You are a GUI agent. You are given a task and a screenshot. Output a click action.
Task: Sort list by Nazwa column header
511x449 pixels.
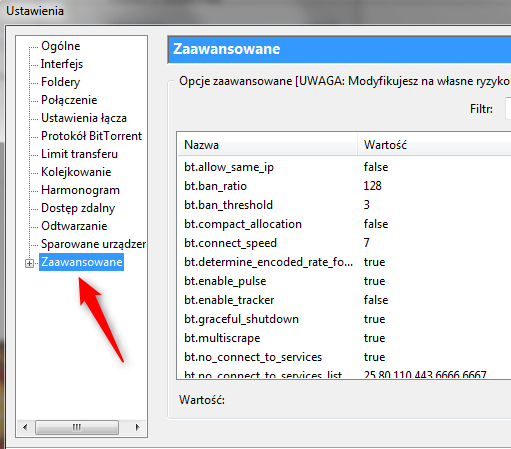[x=268, y=145]
